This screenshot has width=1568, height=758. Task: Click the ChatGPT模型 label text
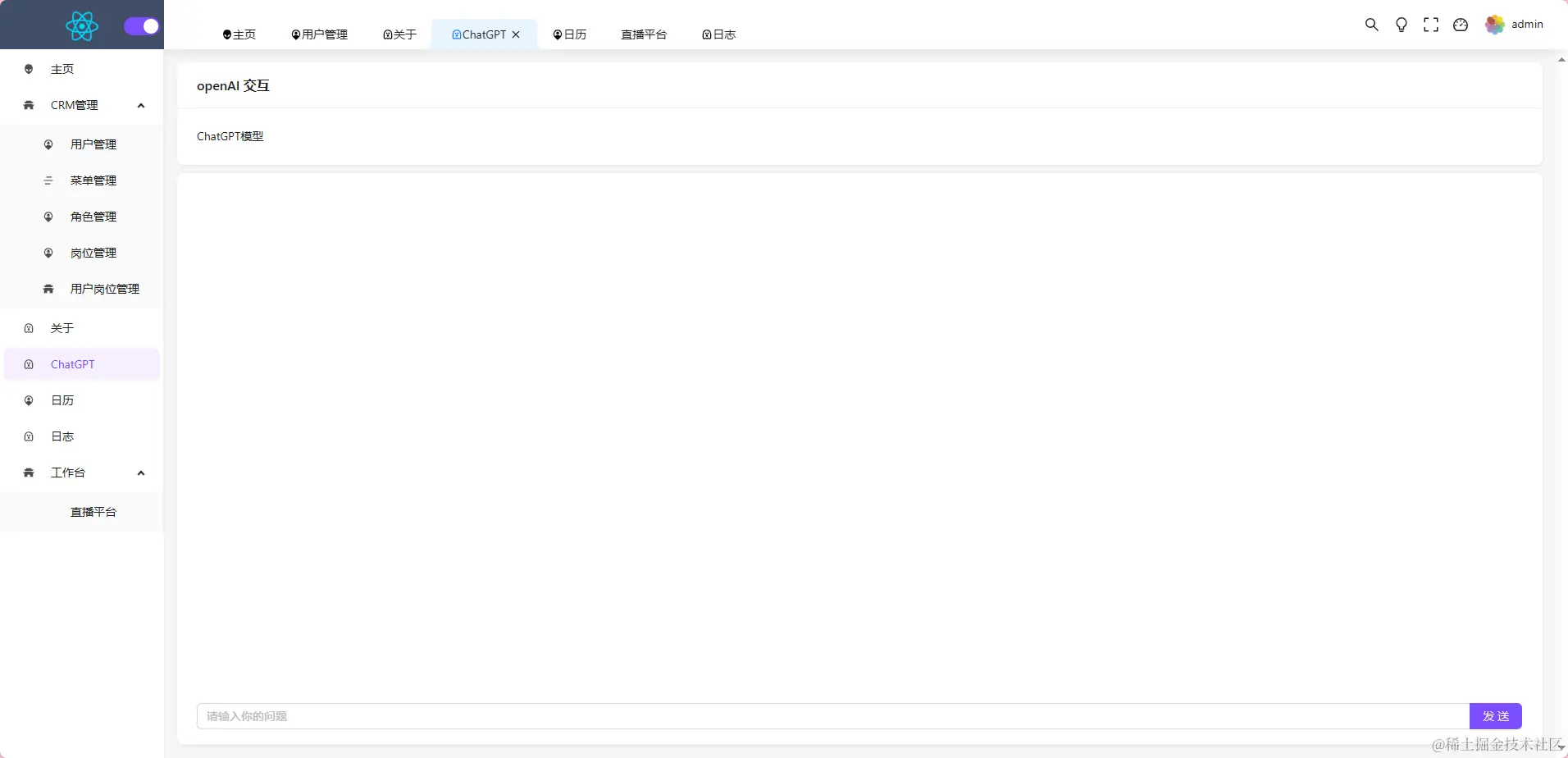(230, 136)
